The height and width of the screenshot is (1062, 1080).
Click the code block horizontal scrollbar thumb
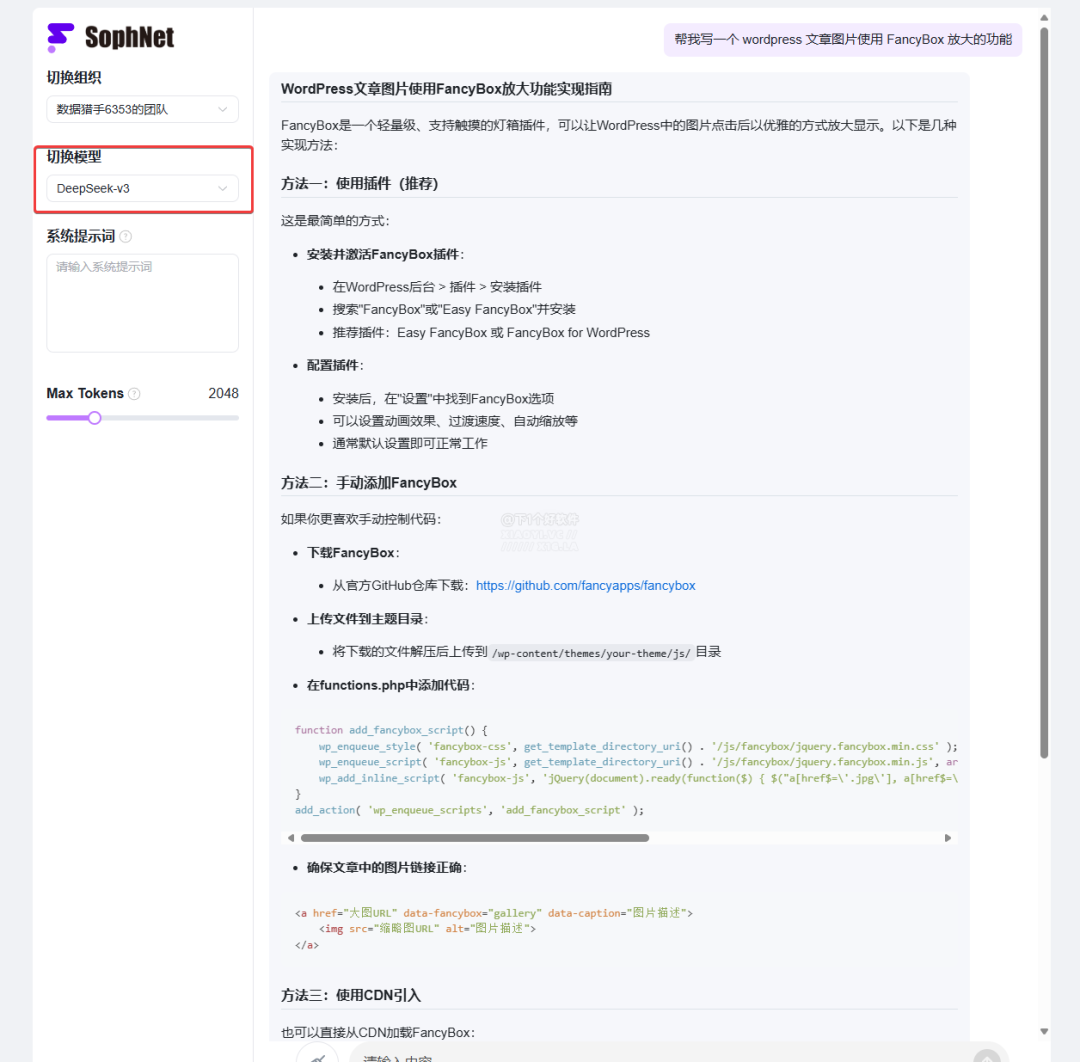(x=474, y=838)
